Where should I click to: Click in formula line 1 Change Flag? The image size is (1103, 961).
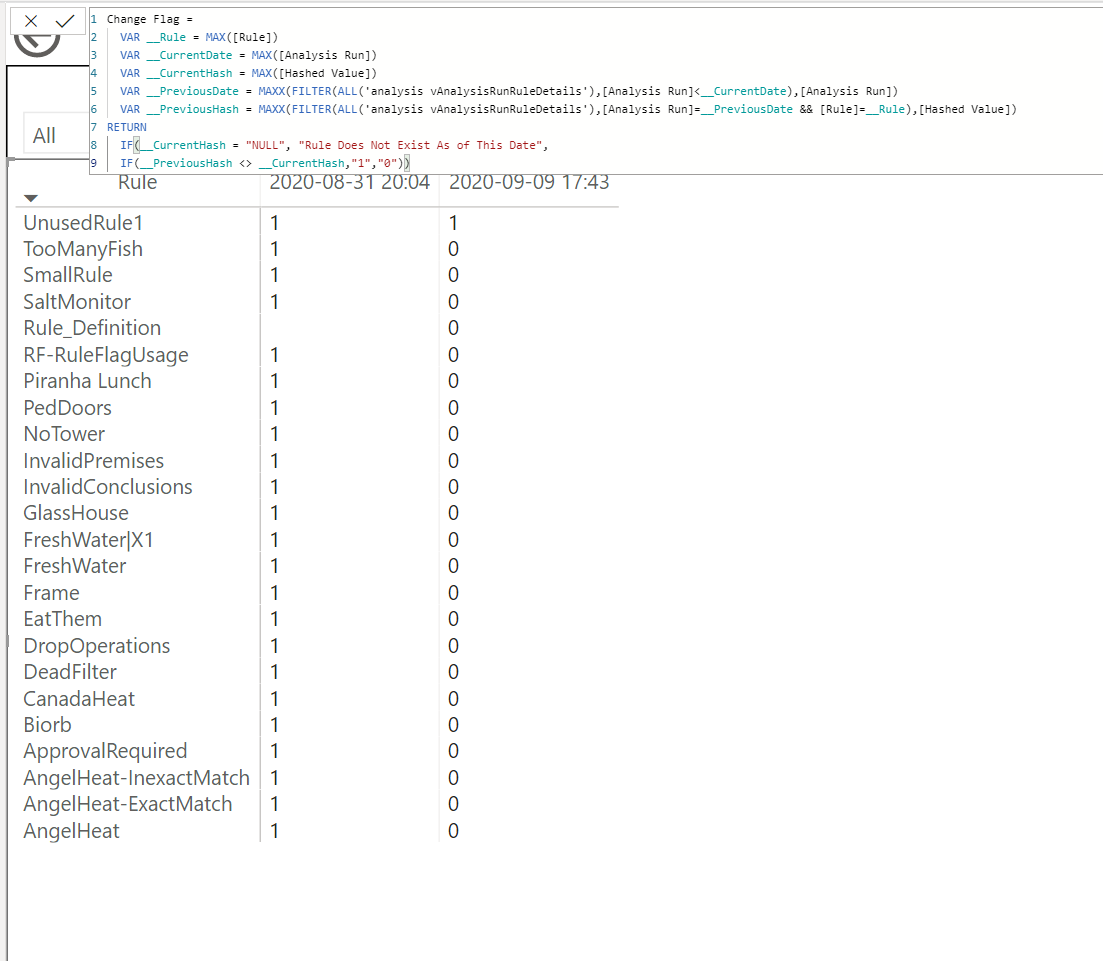coord(149,19)
